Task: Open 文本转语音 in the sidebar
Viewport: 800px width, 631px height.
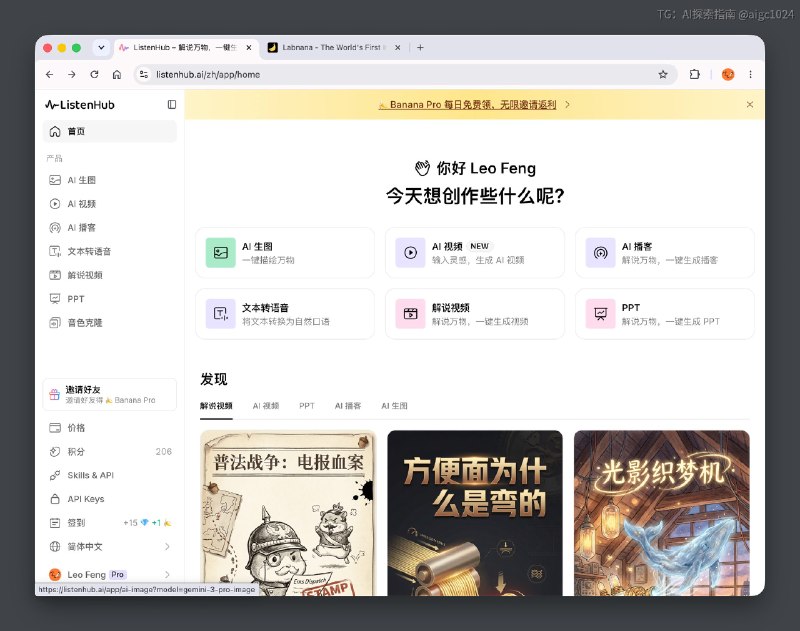Action: (110, 251)
